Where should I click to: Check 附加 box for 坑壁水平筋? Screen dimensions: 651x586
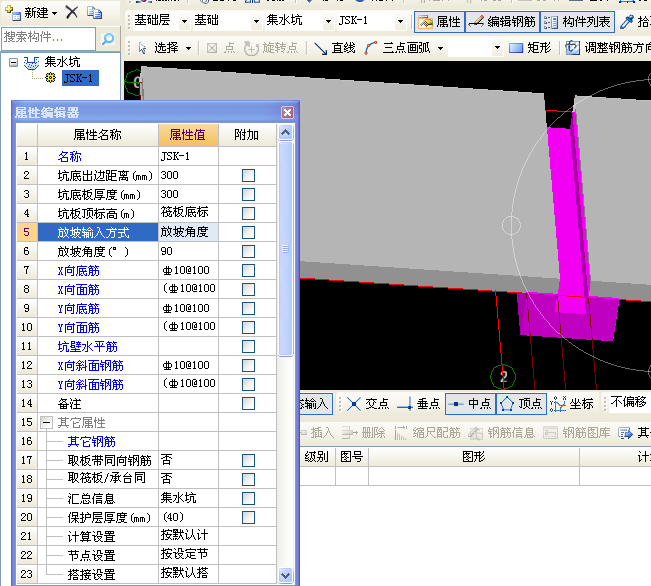pos(248,346)
